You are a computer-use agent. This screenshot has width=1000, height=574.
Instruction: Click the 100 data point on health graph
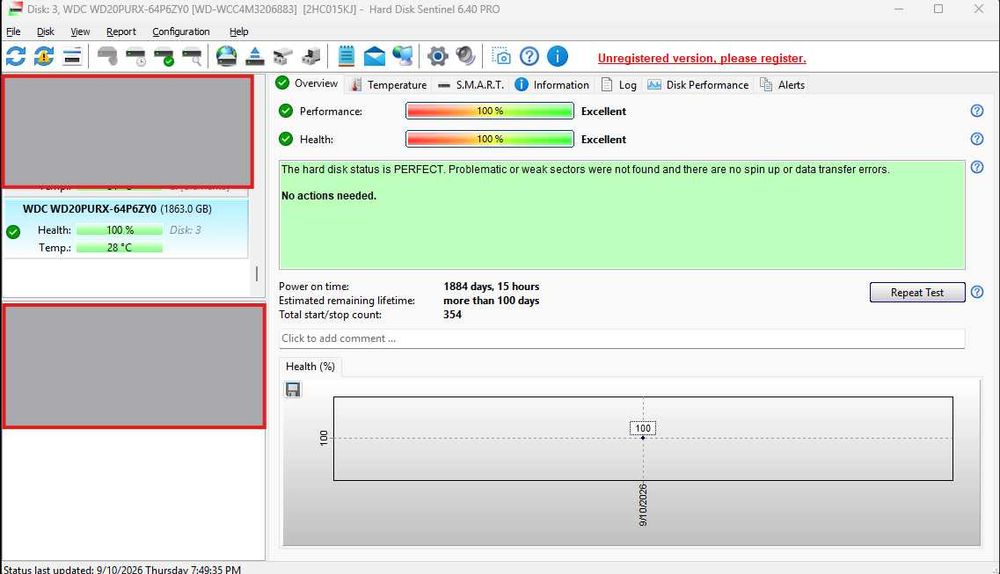coord(643,438)
